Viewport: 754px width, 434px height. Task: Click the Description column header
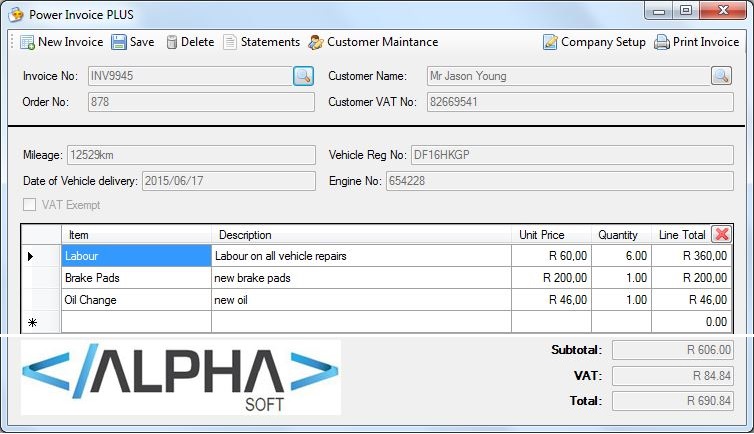[361, 235]
